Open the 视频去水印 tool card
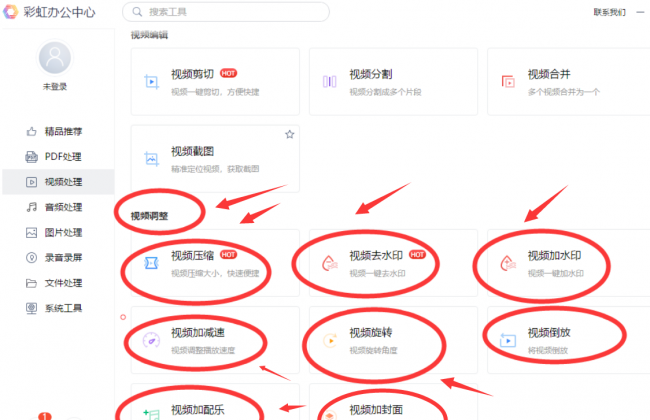Image resolution: width=650 pixels, height=420 pixels. coord(393,263)
